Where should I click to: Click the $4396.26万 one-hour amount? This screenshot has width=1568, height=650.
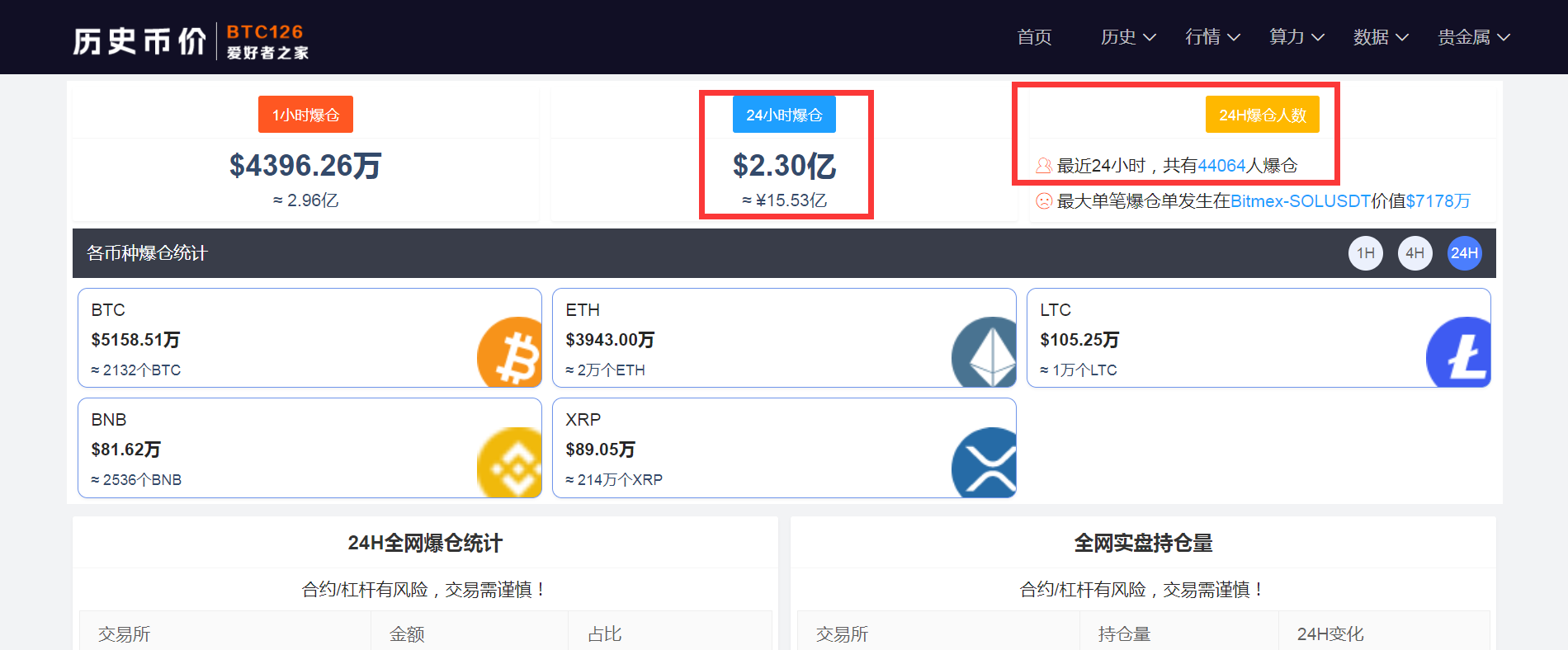pyautogui.click(x=305, y=166)
